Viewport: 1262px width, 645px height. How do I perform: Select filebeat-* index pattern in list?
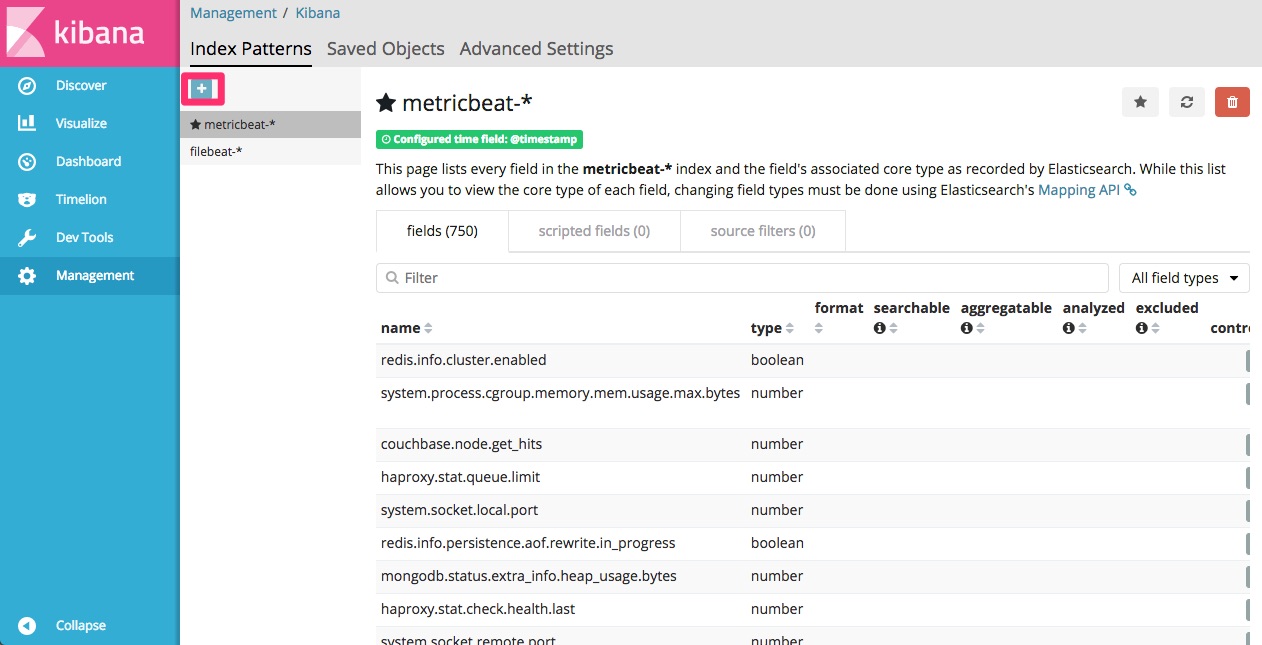[270, 152]
